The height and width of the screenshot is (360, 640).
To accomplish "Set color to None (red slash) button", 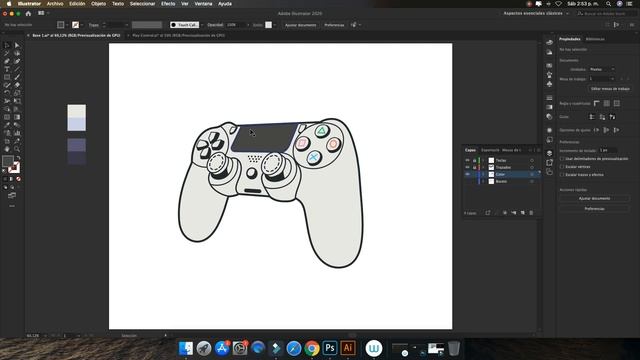I will 18,179.
